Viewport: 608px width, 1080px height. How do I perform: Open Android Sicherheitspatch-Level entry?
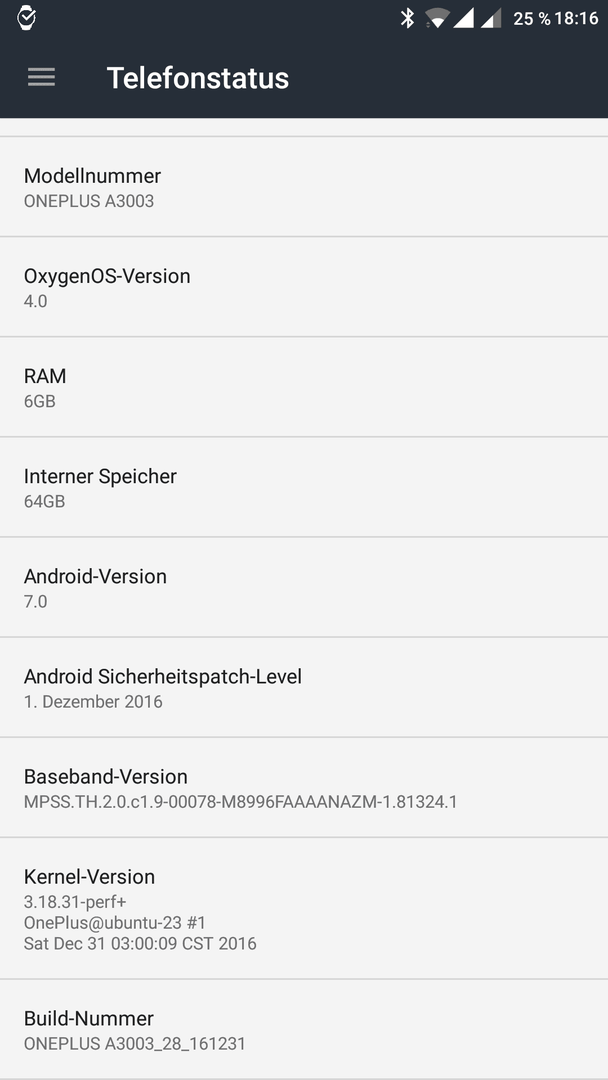(304, 687)
